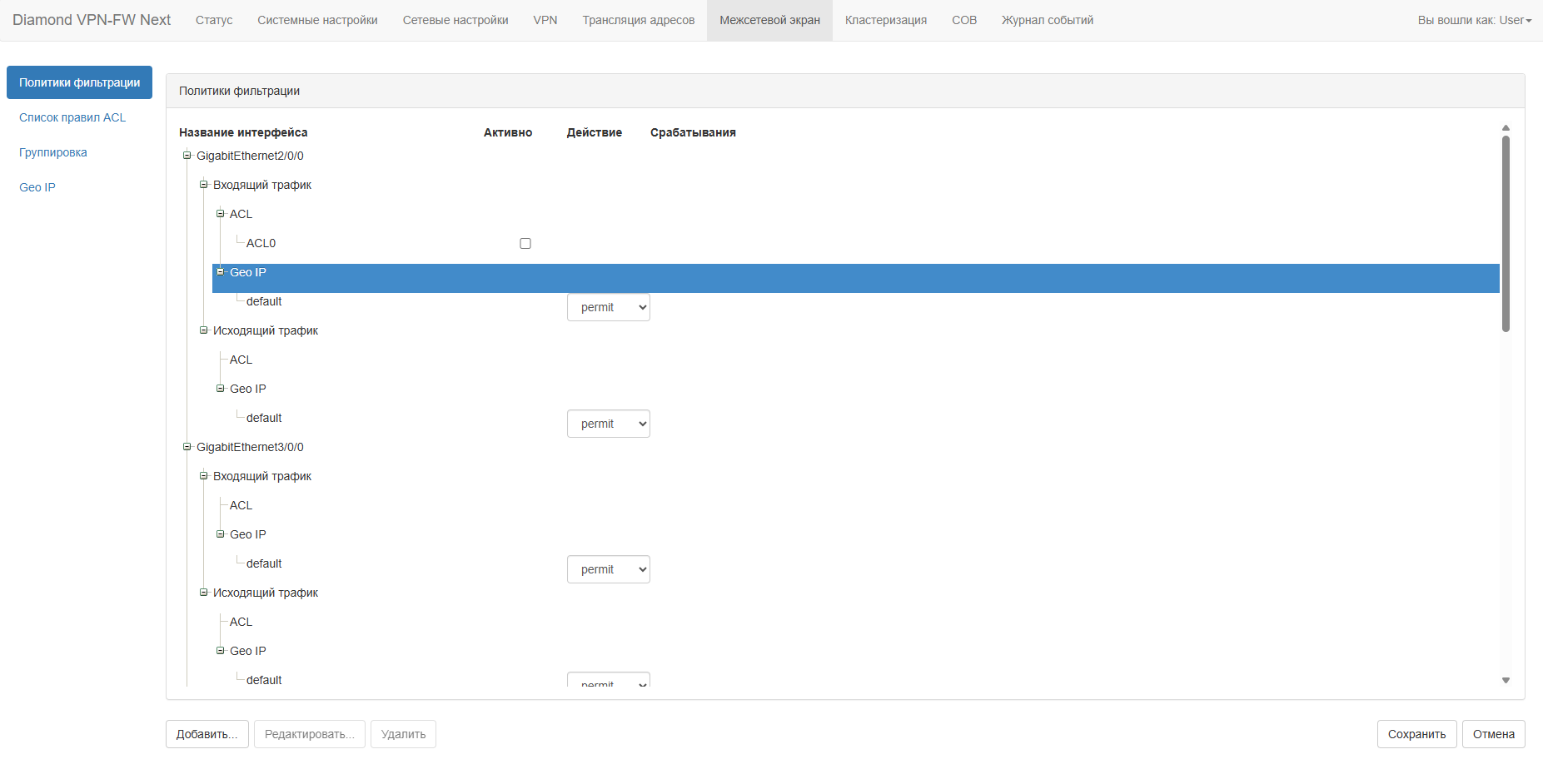Click the vertical scrollbar thumb
This screenshot has width=1543, height=784.
click(x=1506, y=233)
